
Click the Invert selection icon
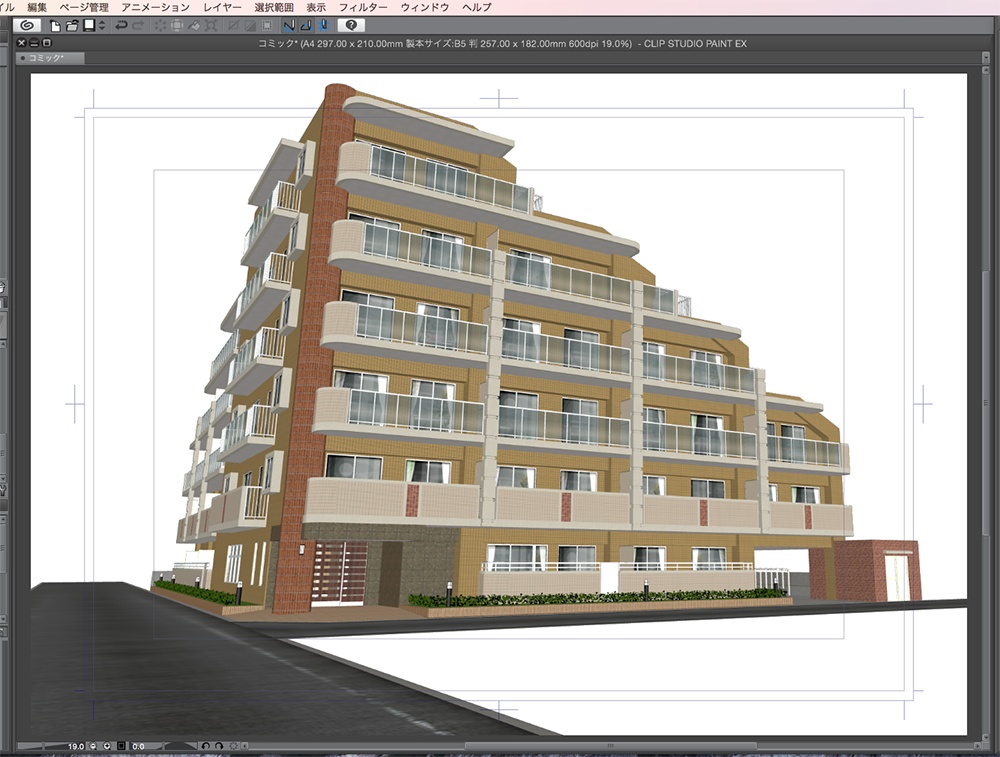250,26
